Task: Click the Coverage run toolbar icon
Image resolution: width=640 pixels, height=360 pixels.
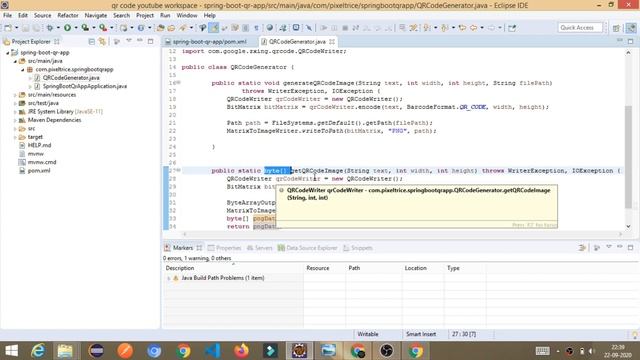Action: [x=85, y=28]
